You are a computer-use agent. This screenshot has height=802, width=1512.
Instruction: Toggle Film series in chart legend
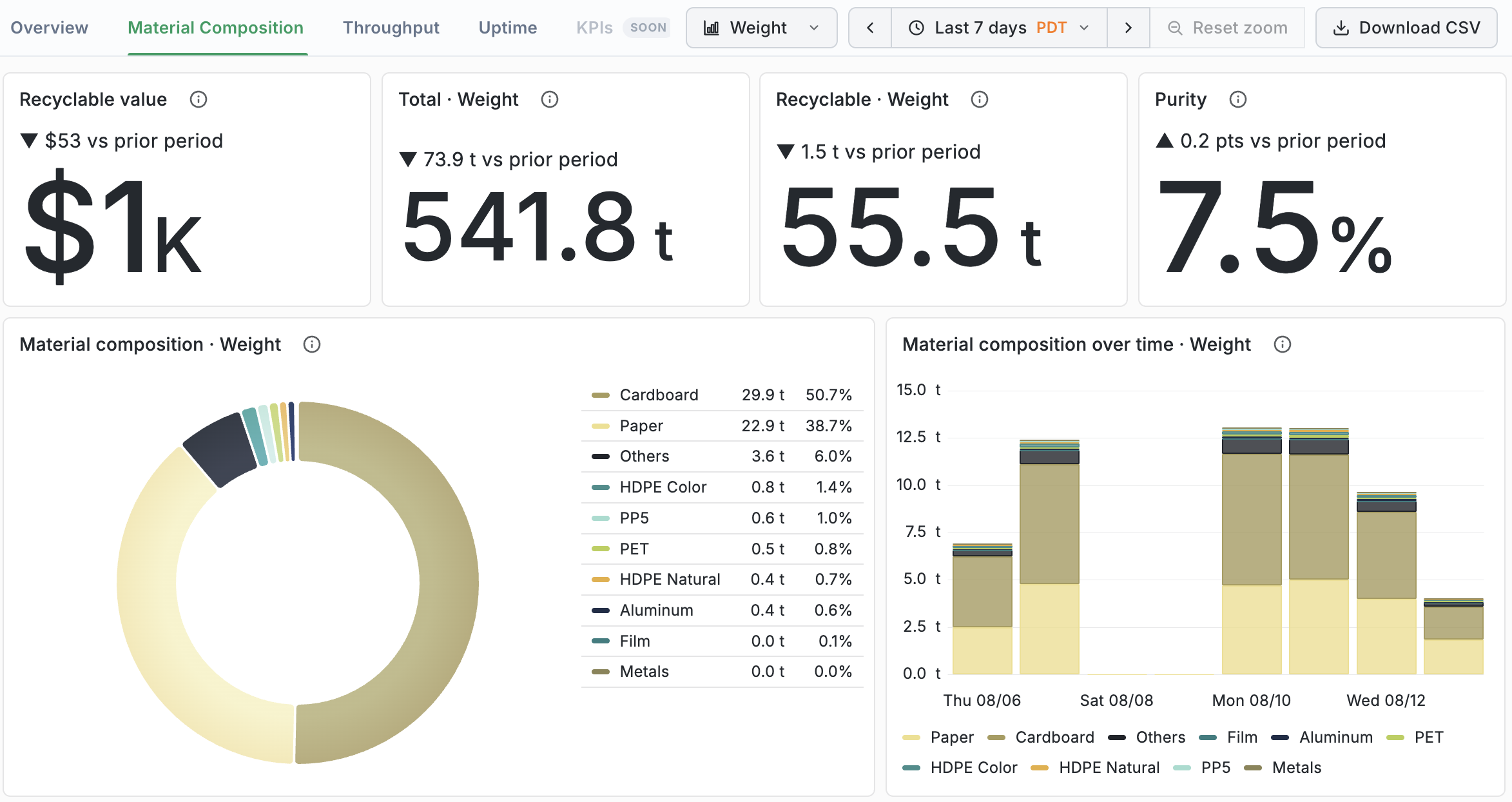(x=1228, y=737)
